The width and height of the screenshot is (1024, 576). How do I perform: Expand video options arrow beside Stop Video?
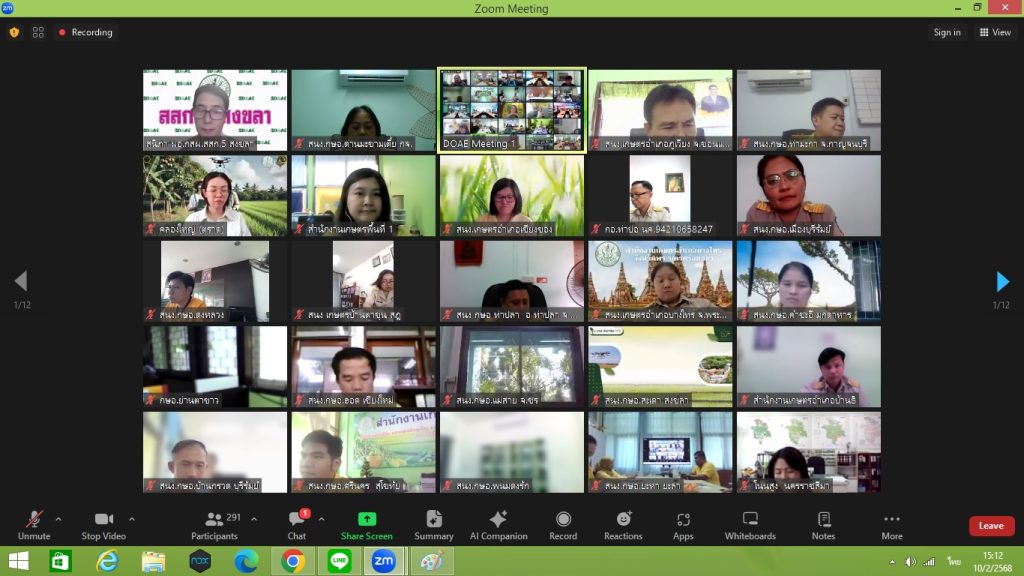click(132, 519)
